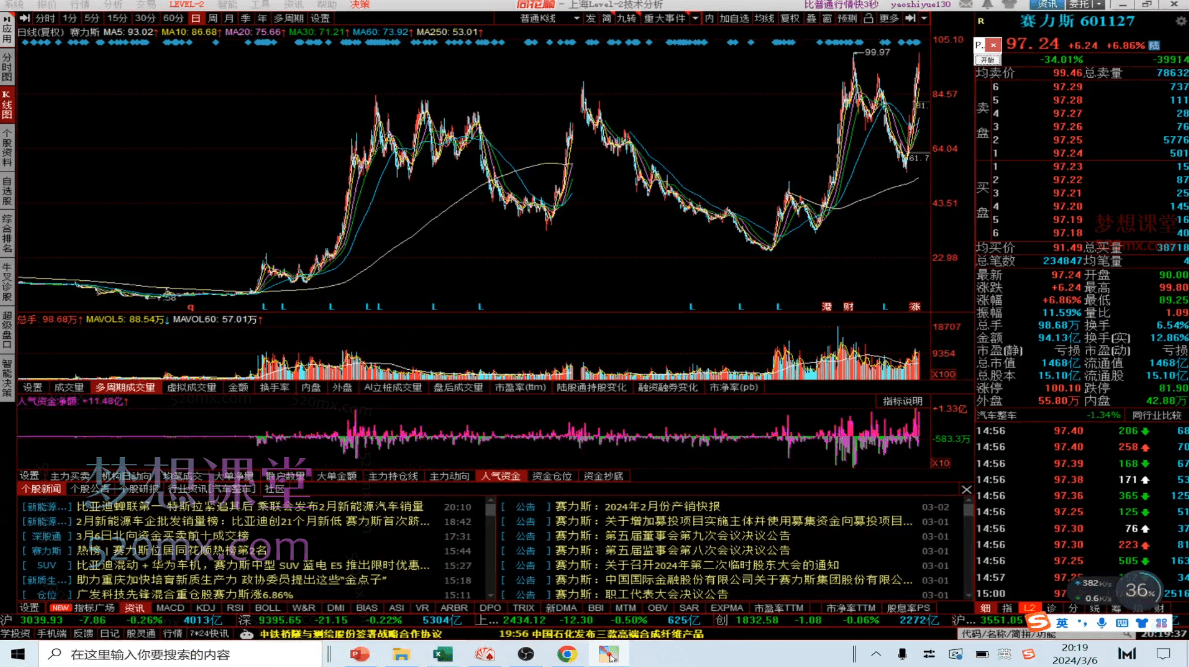
Task: Expand the 普通K线 chart type dropdown
Action: [x=543, y=18]
